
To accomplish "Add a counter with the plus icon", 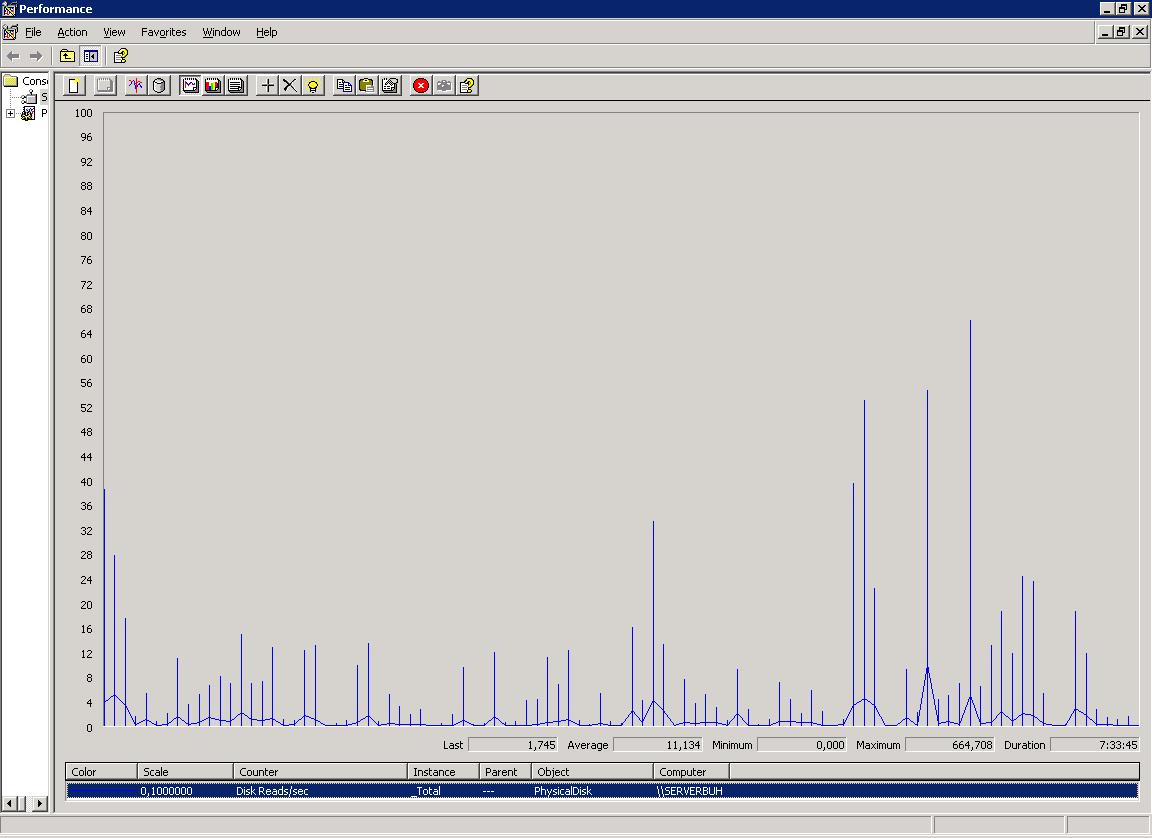I will pyautogui.click(x=267, y=86).
